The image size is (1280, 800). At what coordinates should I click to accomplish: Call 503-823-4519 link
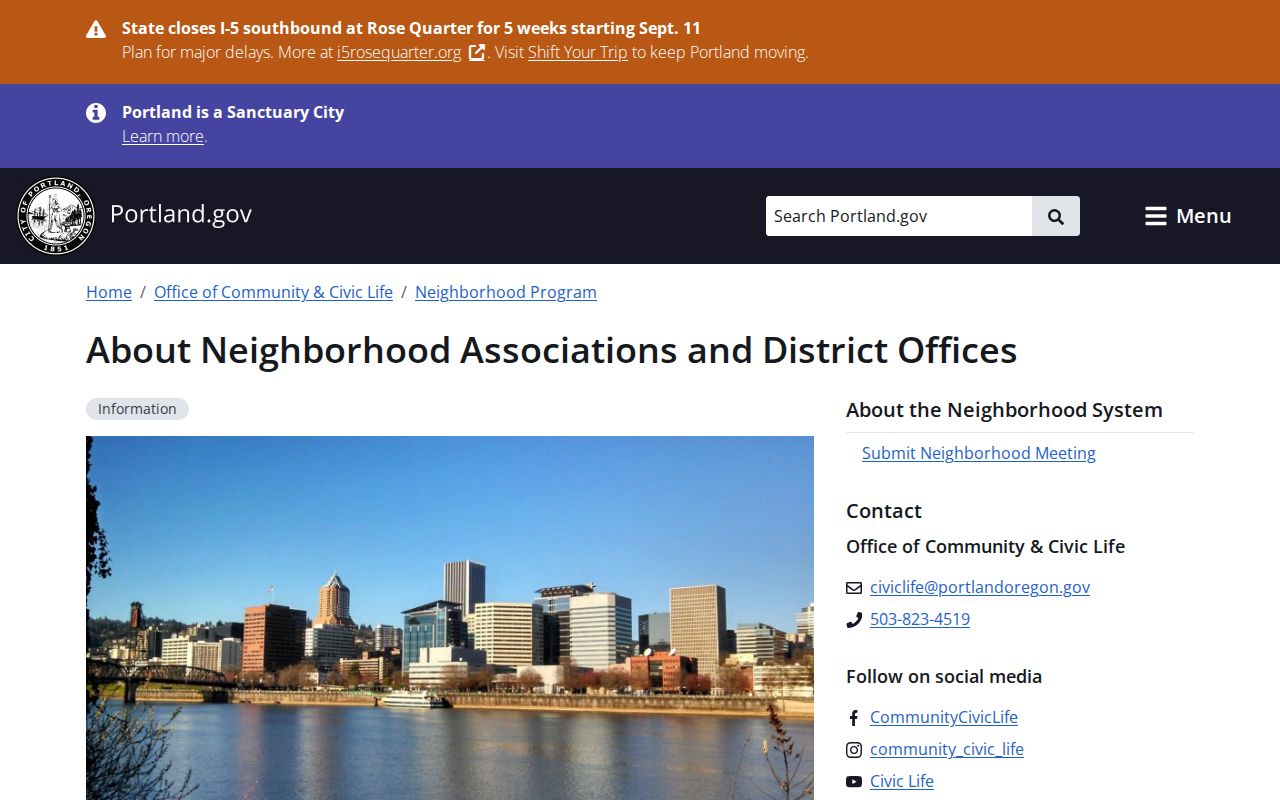tap(920, 619)
